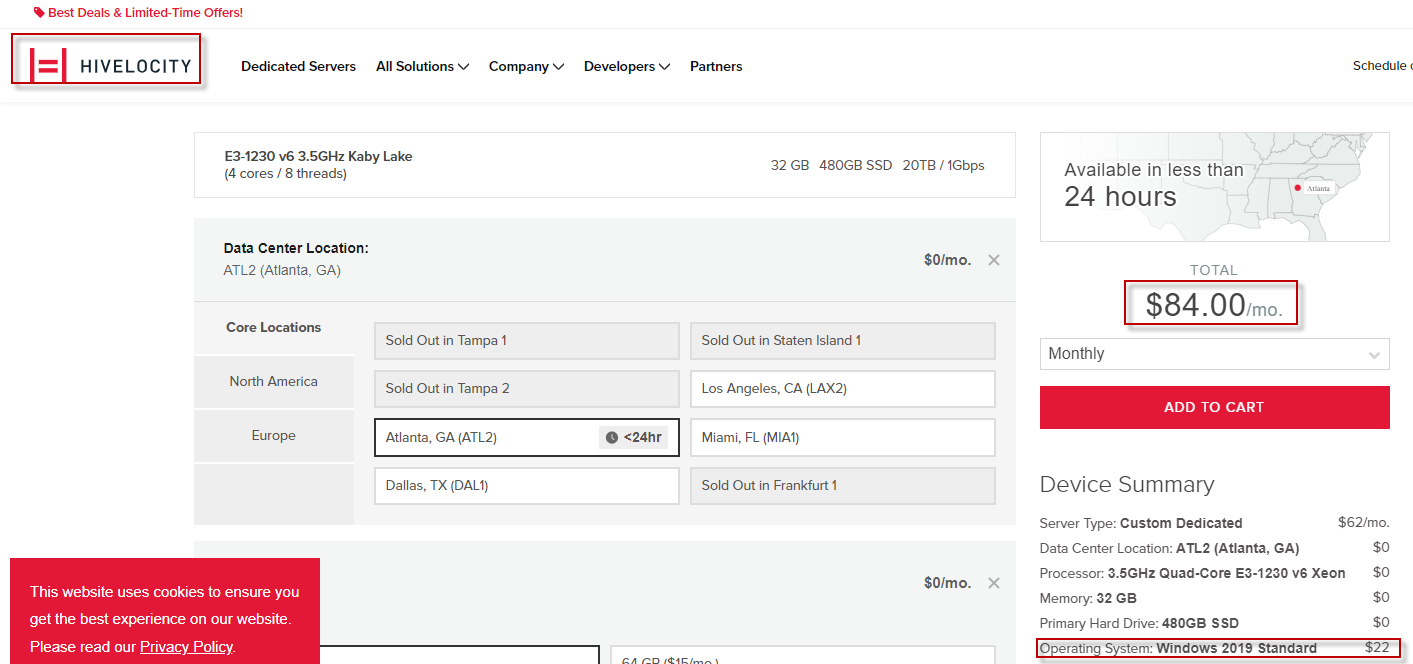Open the Dedicated Servers menu item
Screen dimensions: 1413x664
pyautogui.click(x=298, y=66)
